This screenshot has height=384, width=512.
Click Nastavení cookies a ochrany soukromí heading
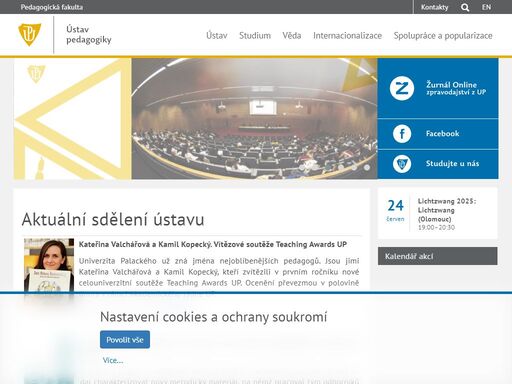click(214, 317)
